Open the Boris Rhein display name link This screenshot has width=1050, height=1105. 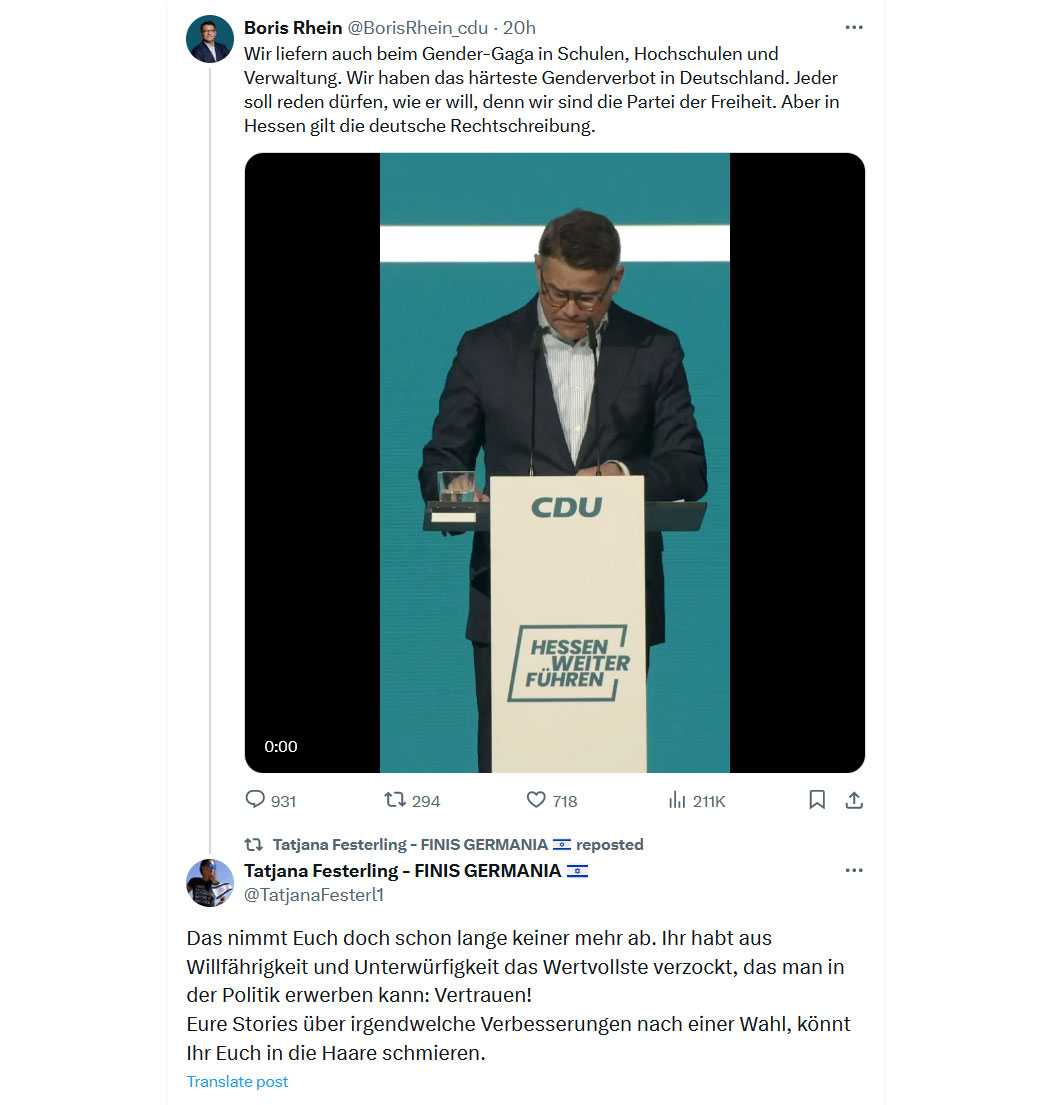click(x=293, y=27)
